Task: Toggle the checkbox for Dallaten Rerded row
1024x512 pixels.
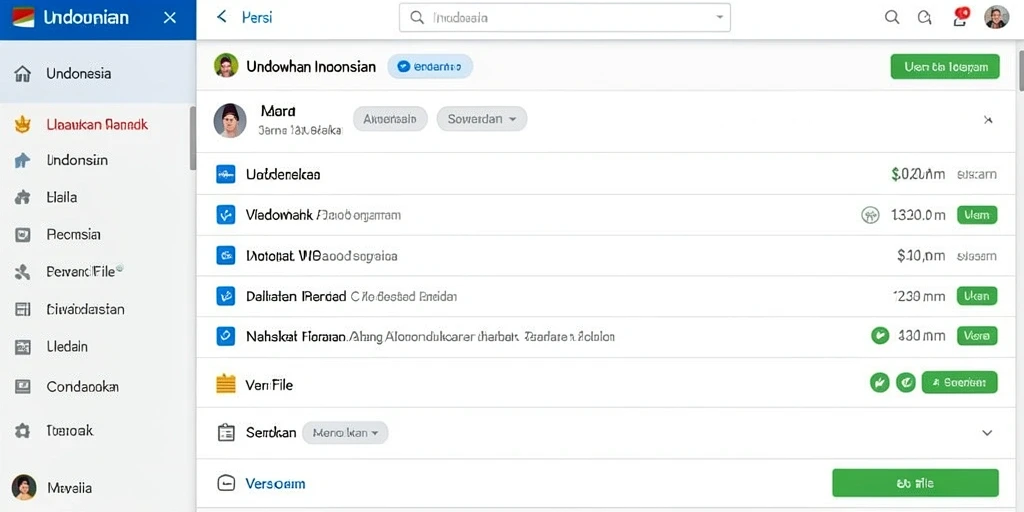Action: tap(225, 296)
